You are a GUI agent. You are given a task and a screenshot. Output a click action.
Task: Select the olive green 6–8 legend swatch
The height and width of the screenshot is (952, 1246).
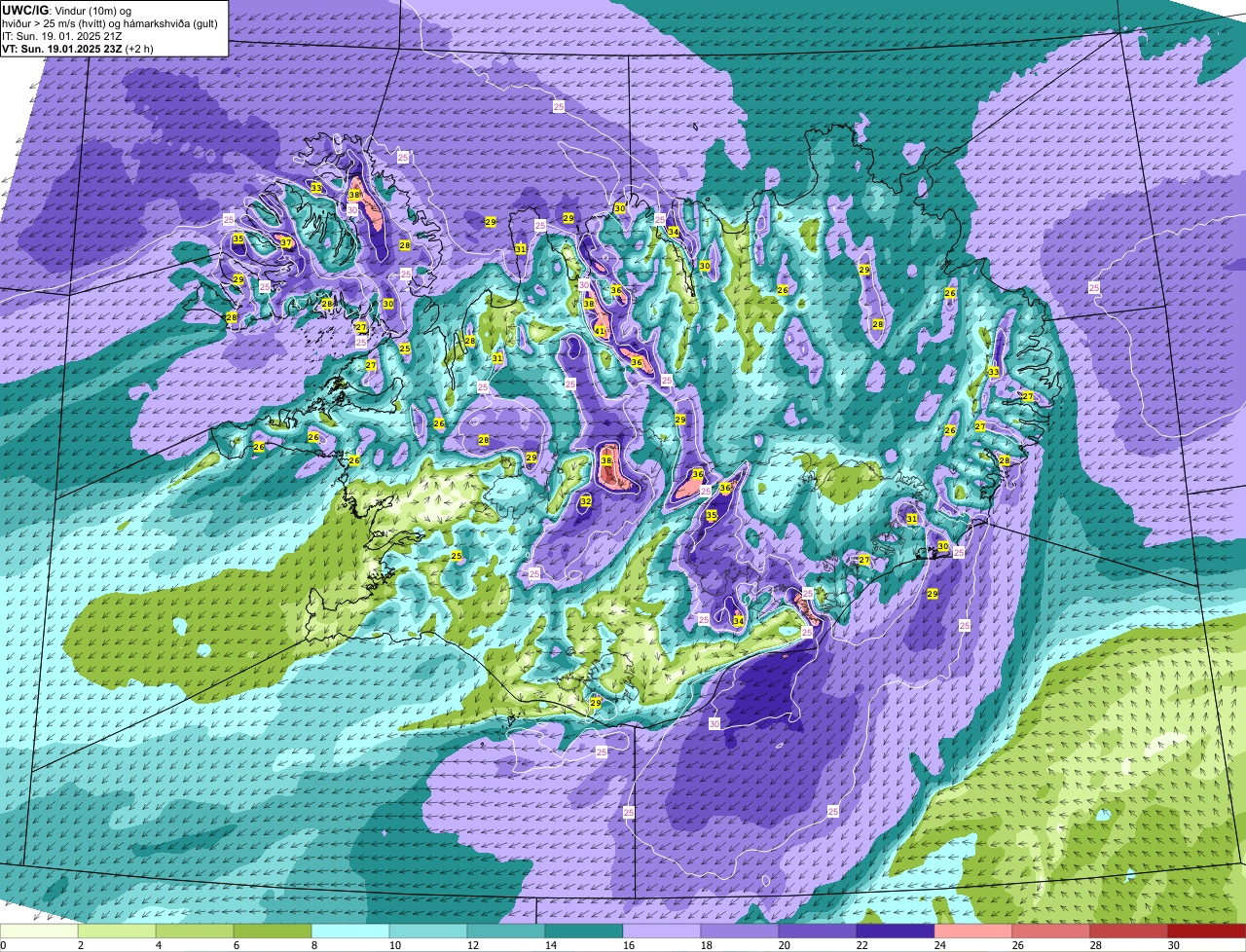pyautogui.click(x=273, y=932)
